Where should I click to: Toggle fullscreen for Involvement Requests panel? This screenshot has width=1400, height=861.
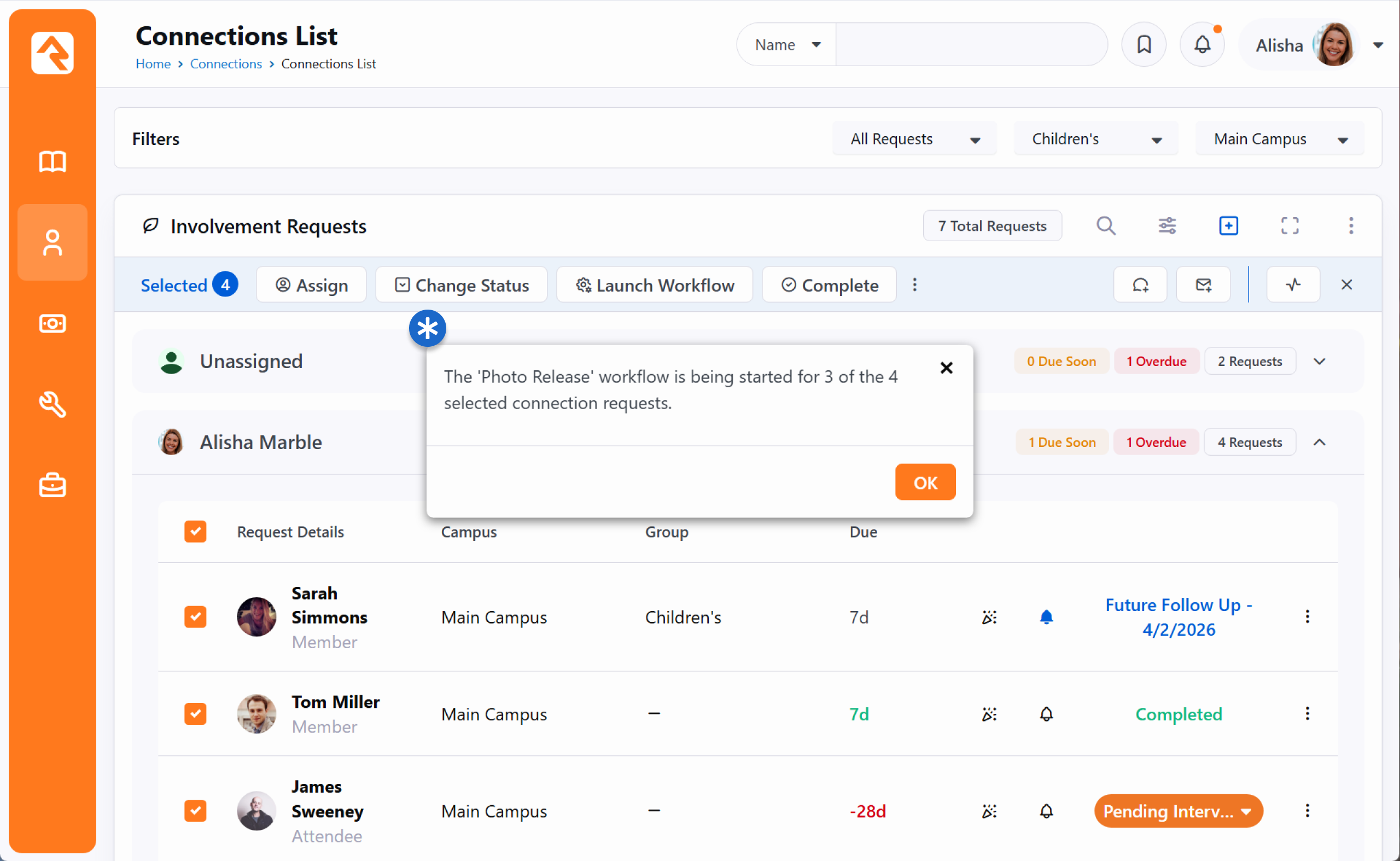1290,226
